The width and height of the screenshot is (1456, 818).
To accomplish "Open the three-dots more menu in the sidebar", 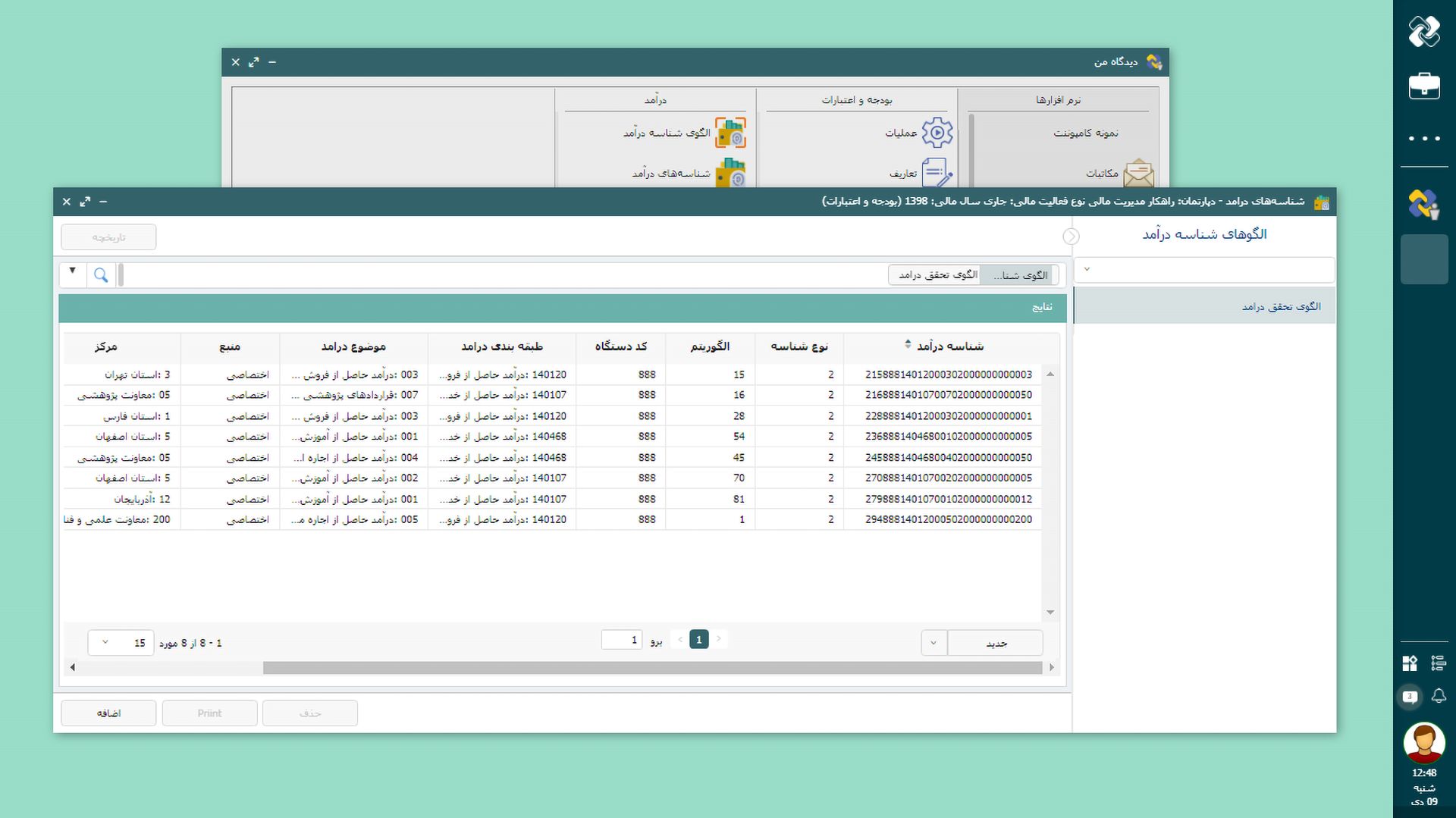I will pyautogui.click(x=1423, y=139).
